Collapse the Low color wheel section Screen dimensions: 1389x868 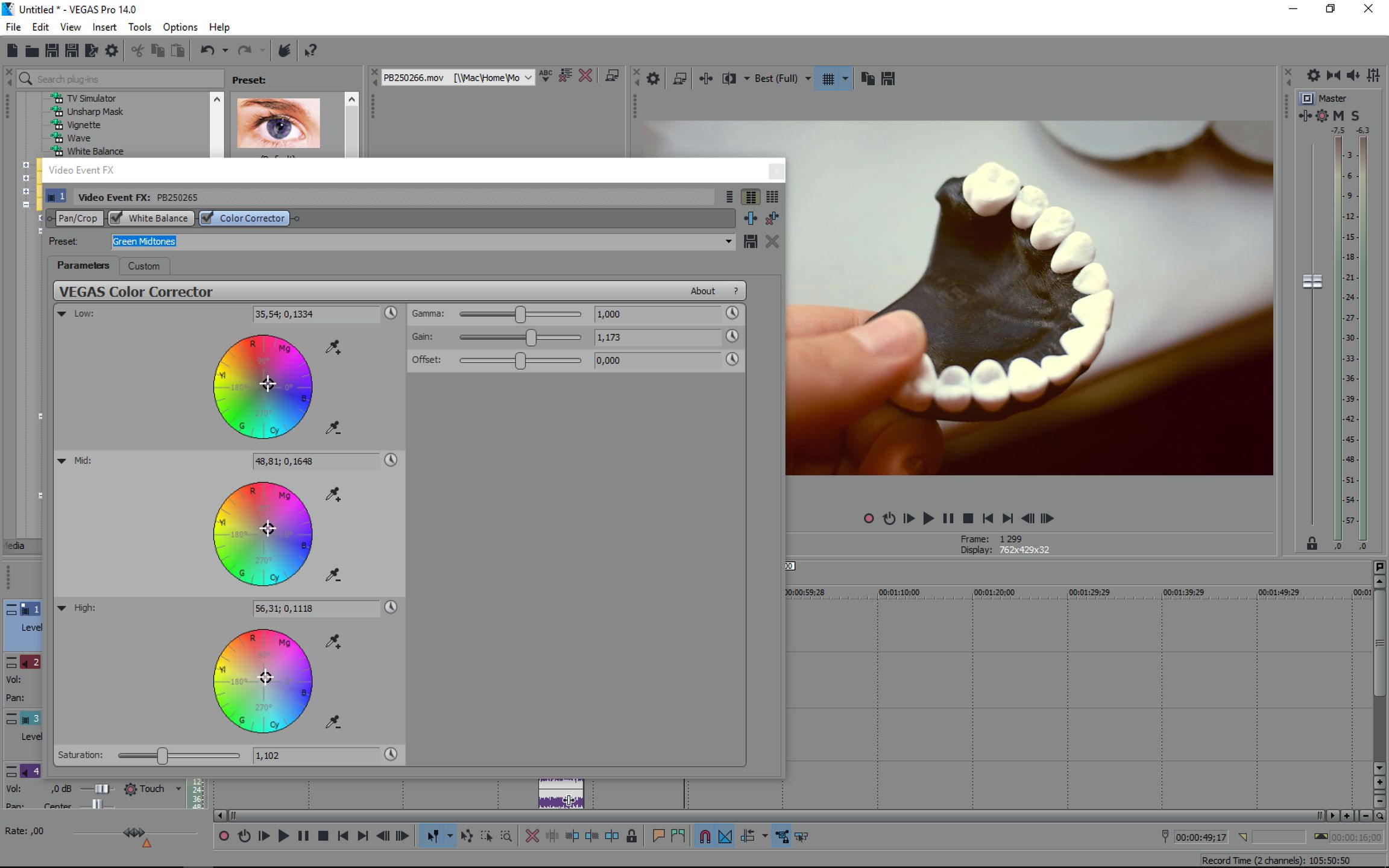[61, 313]
